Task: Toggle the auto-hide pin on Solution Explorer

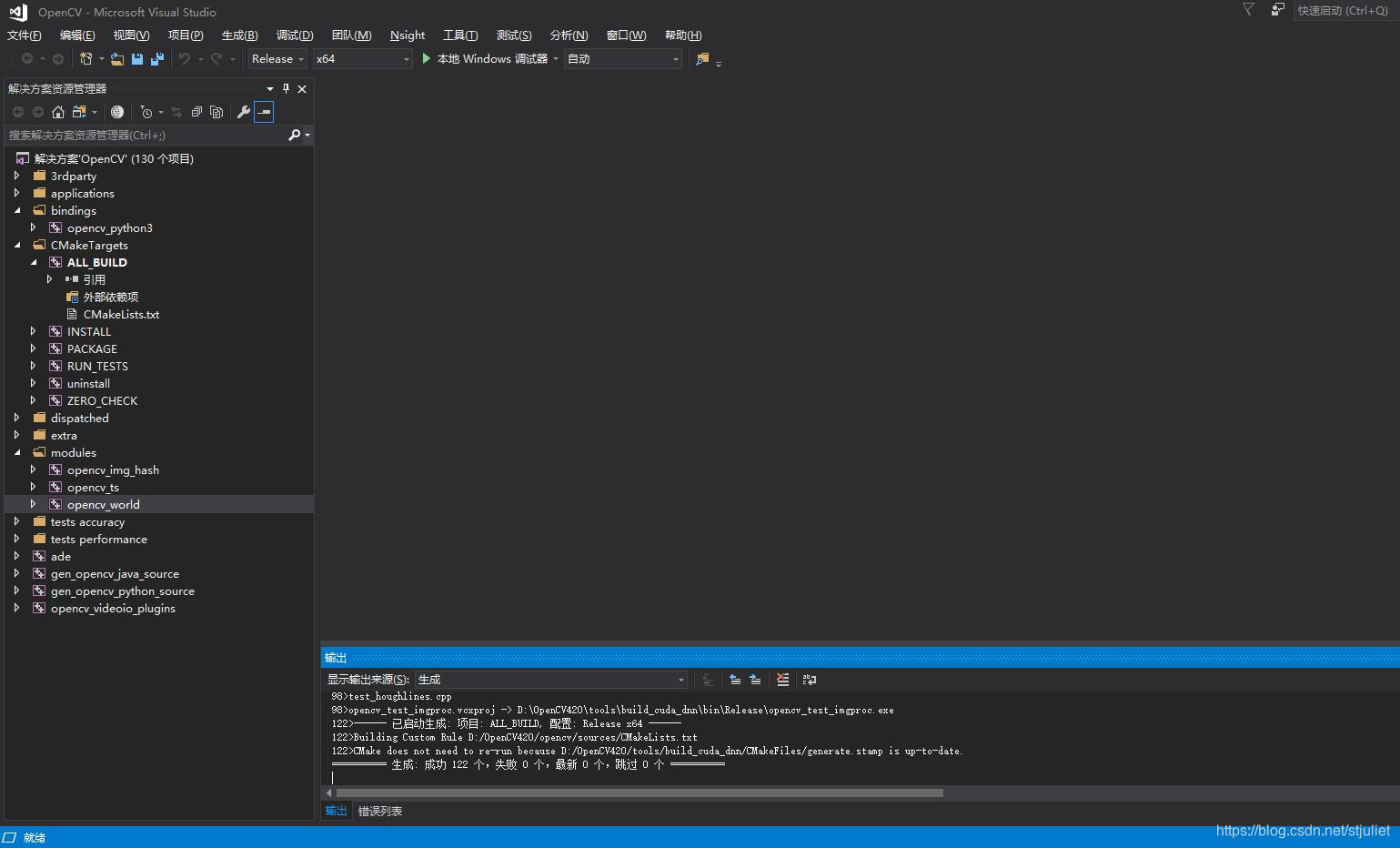Action: click(286, 88)
